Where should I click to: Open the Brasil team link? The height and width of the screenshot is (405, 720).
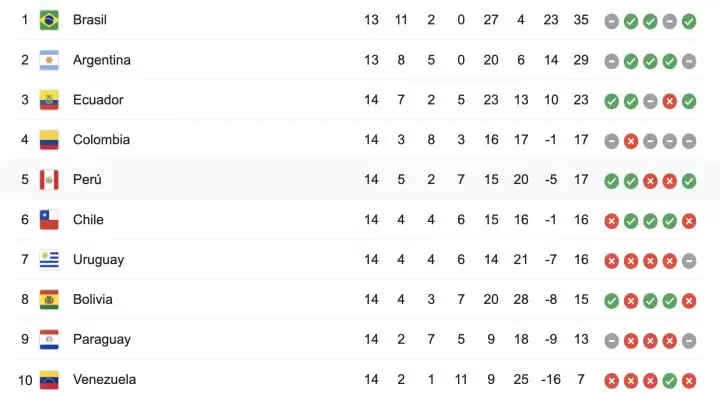(x=90, y=20)
